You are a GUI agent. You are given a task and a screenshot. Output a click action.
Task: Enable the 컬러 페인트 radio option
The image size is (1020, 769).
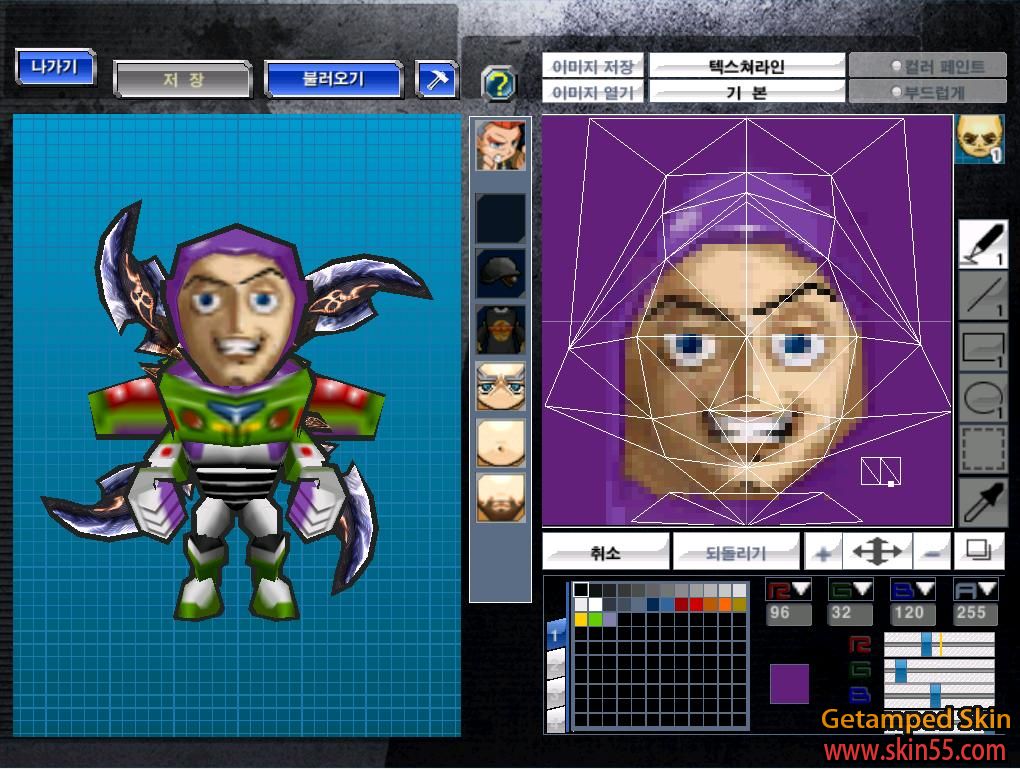point(928,66)
